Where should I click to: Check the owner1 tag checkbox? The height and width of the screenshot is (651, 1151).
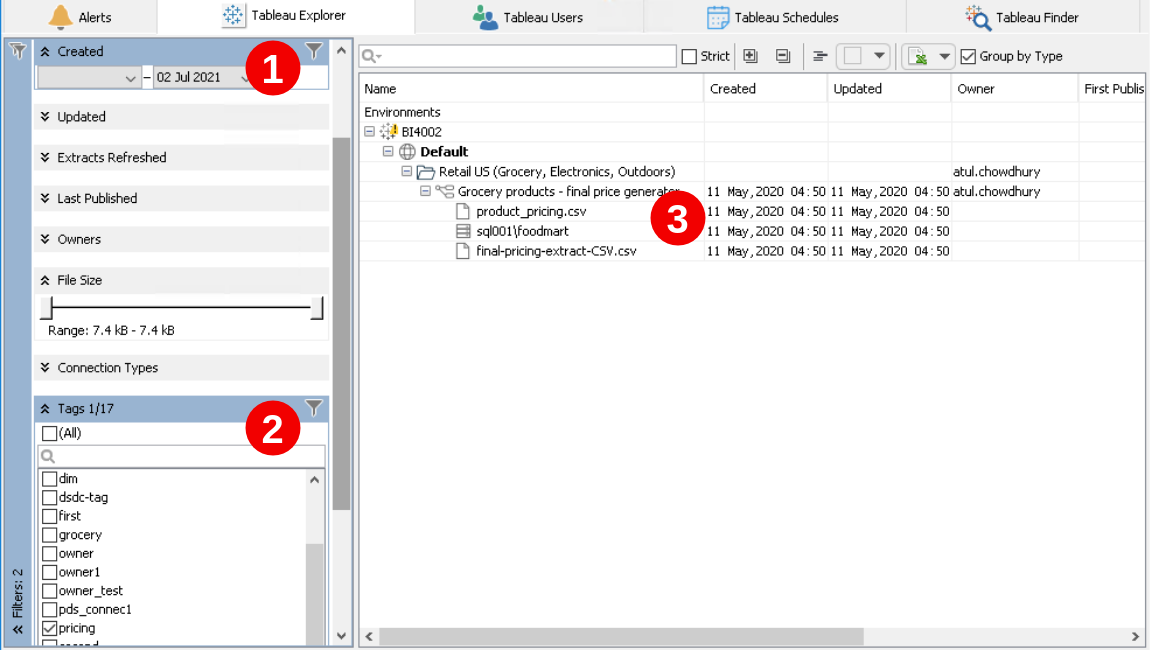click(49, 572)
